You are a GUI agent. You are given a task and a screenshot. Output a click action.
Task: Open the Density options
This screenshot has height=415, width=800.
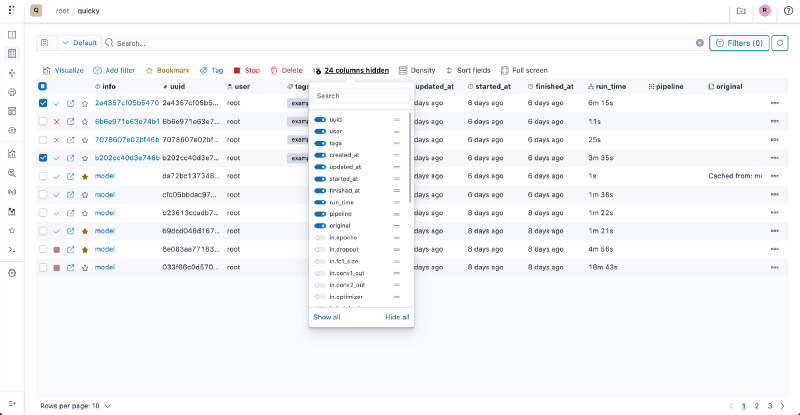[x=417, y=70]
